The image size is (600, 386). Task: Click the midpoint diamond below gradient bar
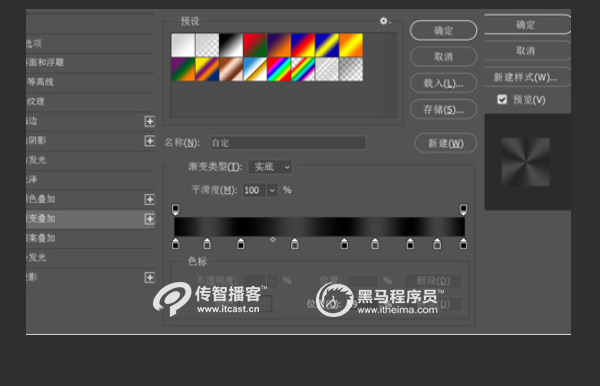[273, 239]
